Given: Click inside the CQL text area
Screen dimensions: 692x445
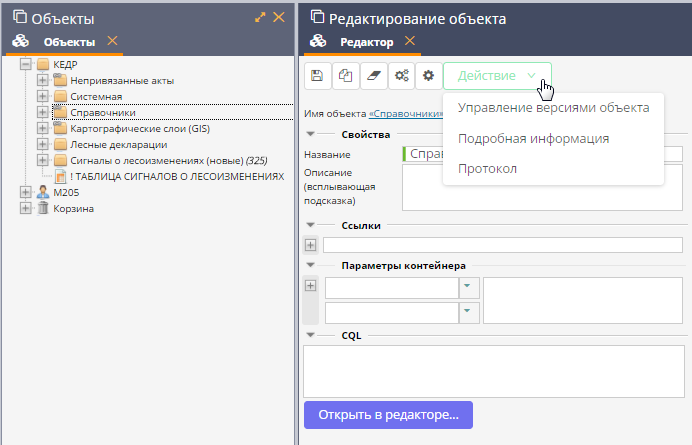Looking at the screenshot, I should coord(496,370).
